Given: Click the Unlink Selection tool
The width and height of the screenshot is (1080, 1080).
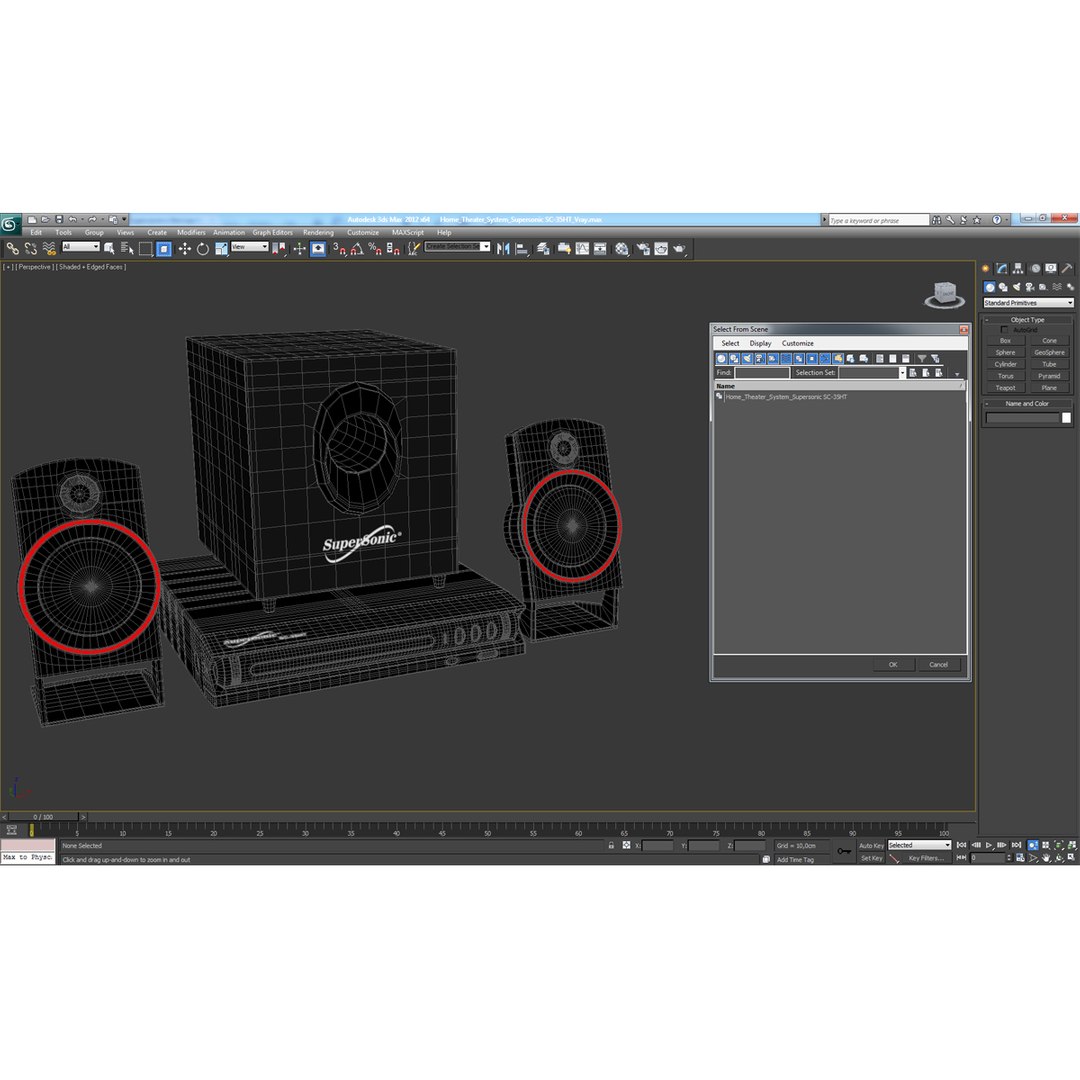Looking at the screenshot, I should click(x=30, y=249).
